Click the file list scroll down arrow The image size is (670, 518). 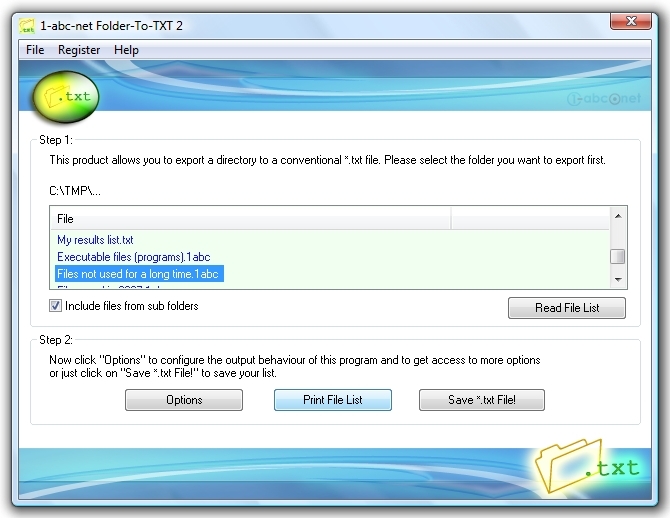click(618, 280)
